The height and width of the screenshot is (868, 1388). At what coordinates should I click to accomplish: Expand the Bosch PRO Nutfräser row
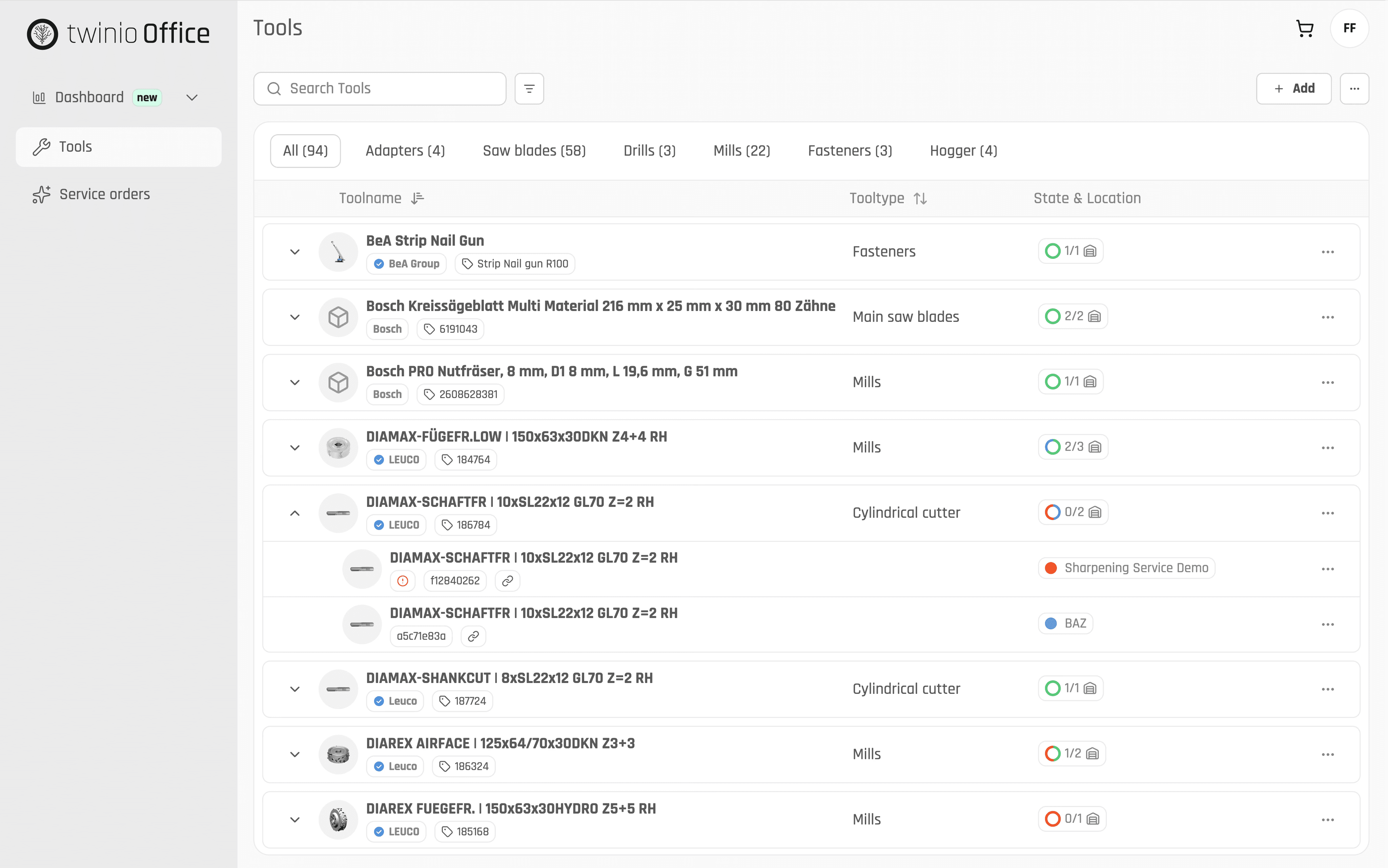294,382
